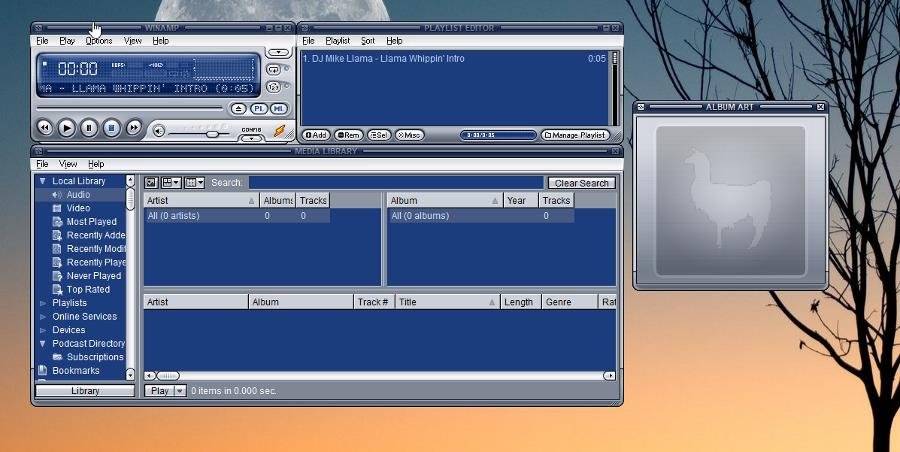Stop playback with the Stop button

coord(111,128)
